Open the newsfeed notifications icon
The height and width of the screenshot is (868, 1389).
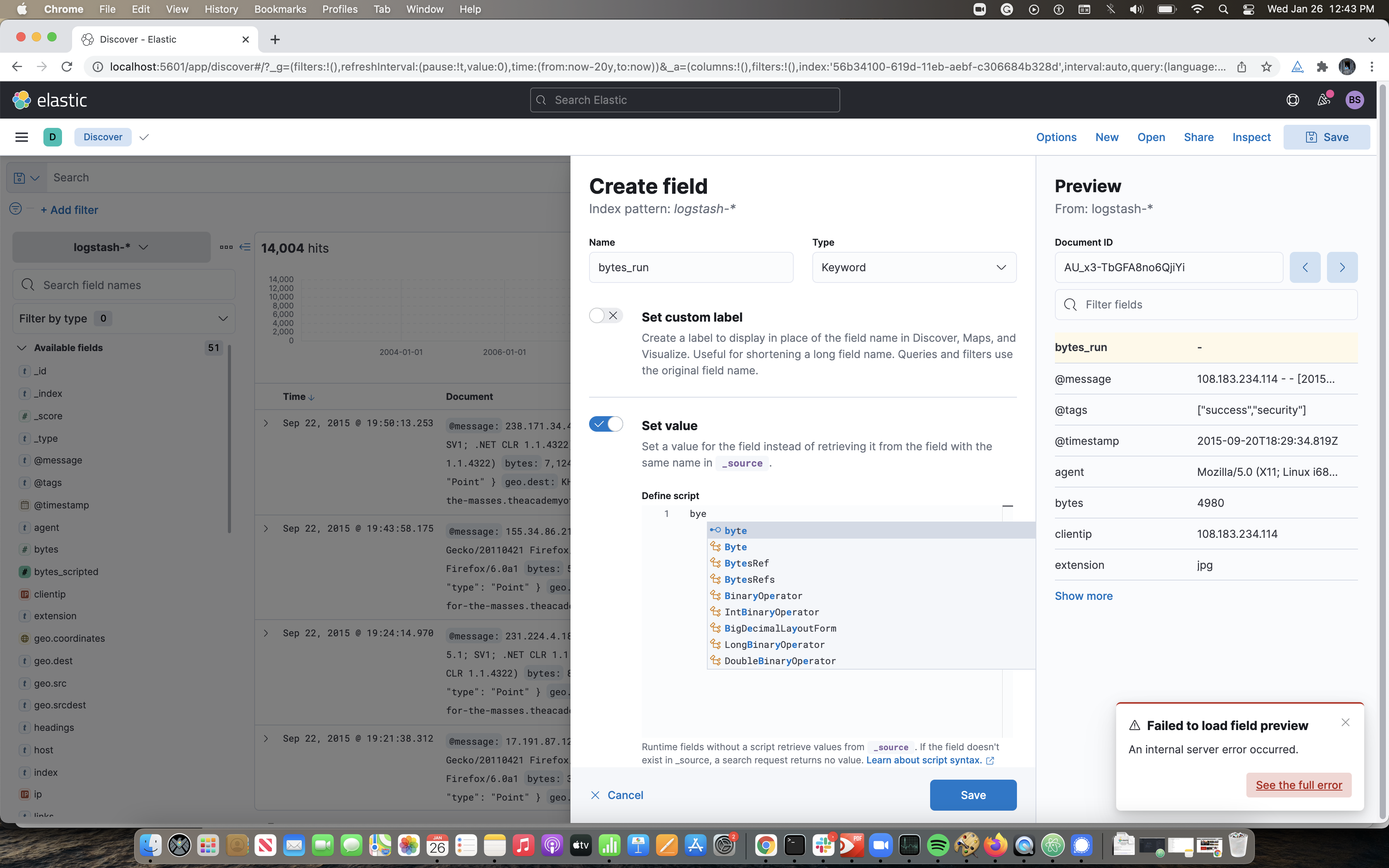[1324, 100]
